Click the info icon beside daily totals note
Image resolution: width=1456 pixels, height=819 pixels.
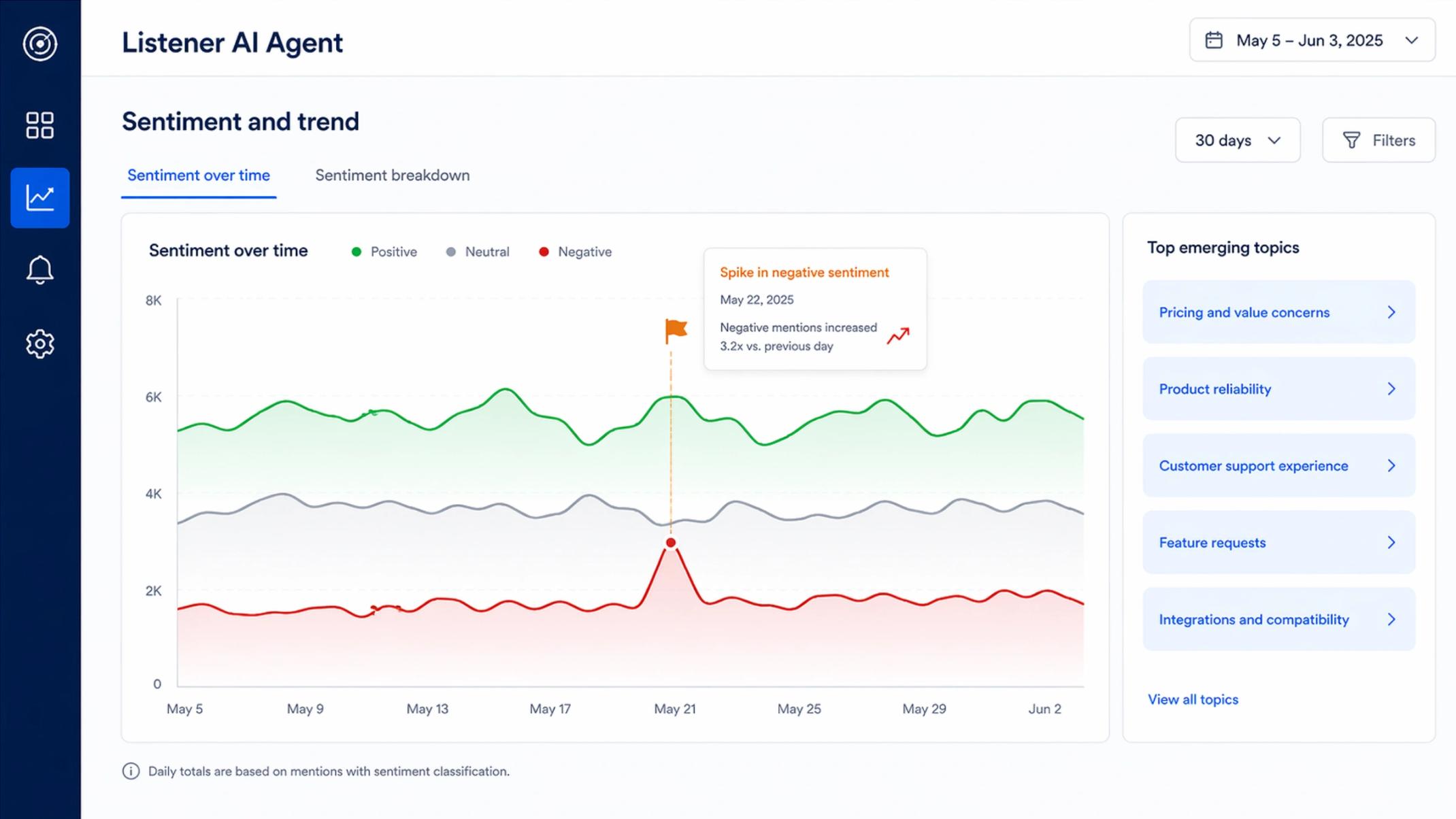(x=131, y=771)
